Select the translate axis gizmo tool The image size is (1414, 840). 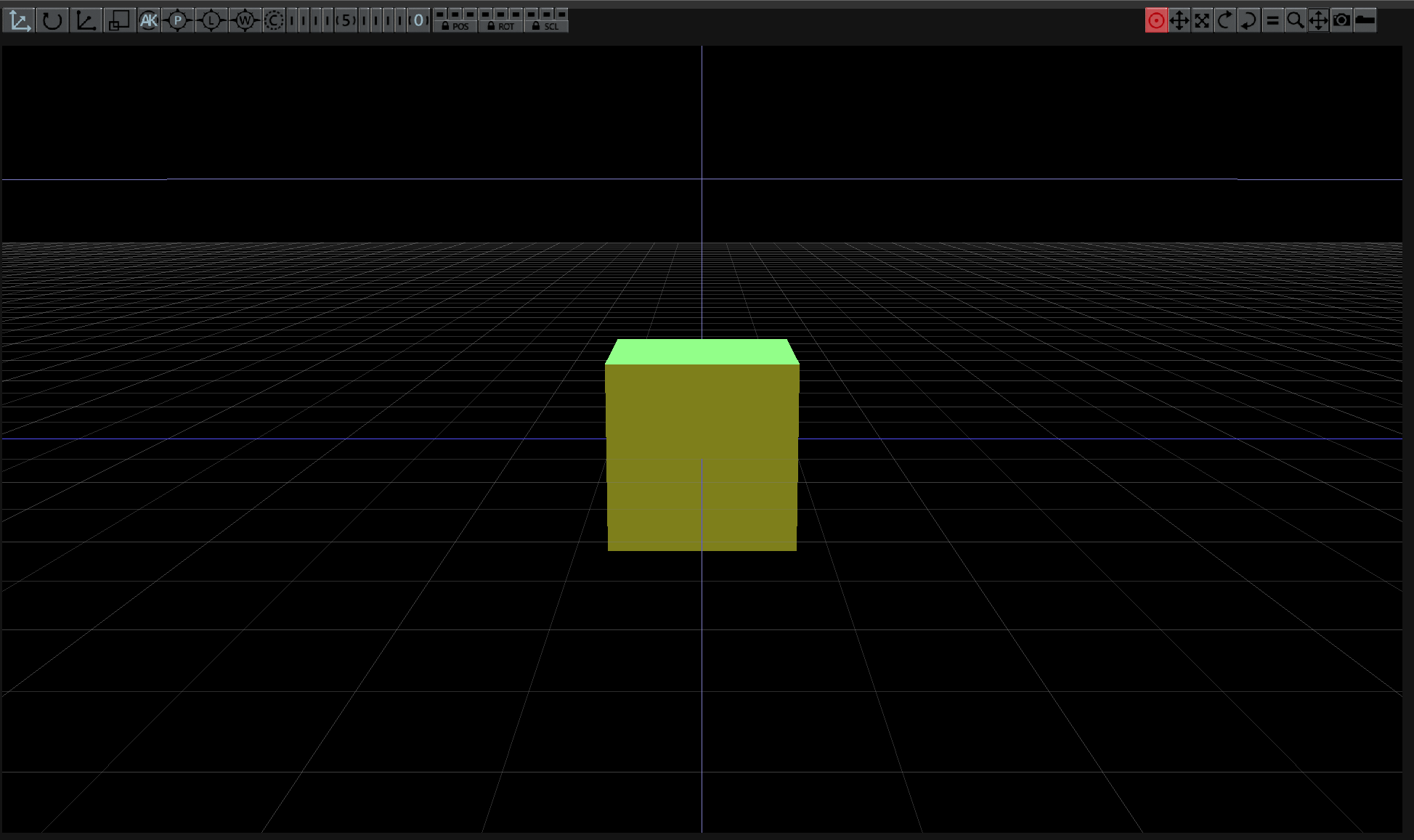(x=19, y=20)
